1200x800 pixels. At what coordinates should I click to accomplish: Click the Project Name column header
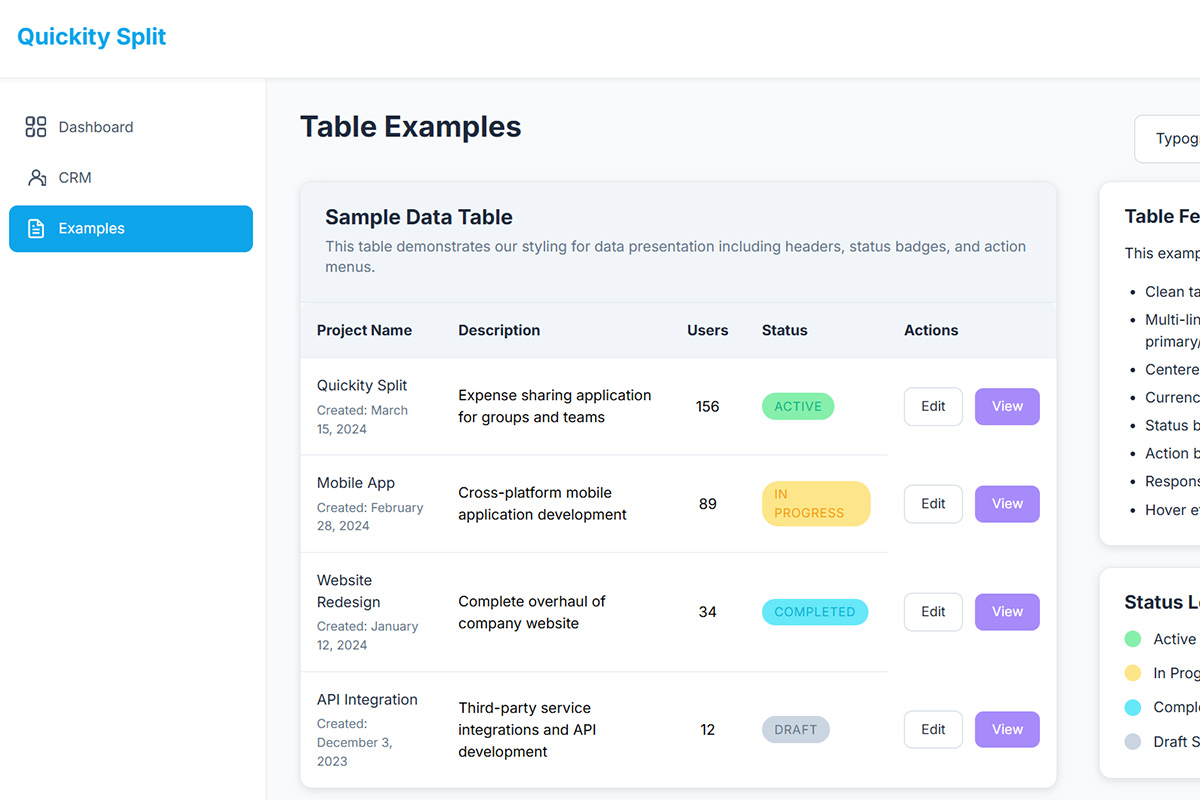(x=364, y=330)
